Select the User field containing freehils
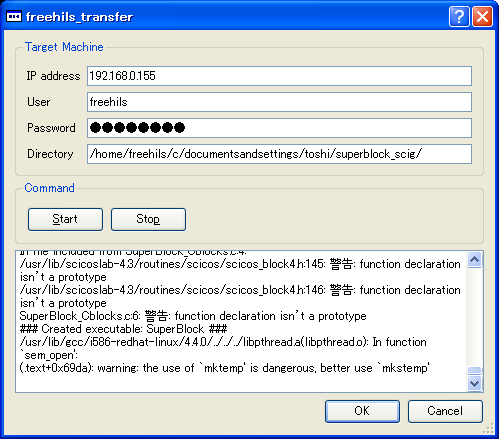The image size is (499, 439). (x=279, y=102)
